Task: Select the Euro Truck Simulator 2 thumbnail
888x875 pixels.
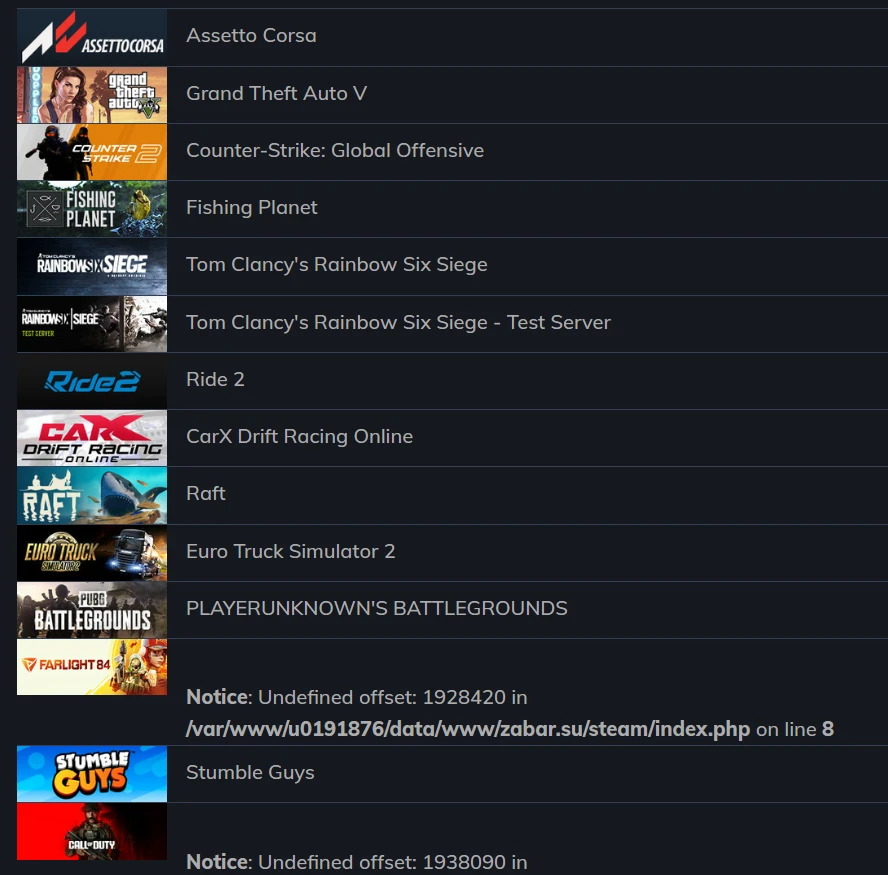Action: click(x=92, y=552)
